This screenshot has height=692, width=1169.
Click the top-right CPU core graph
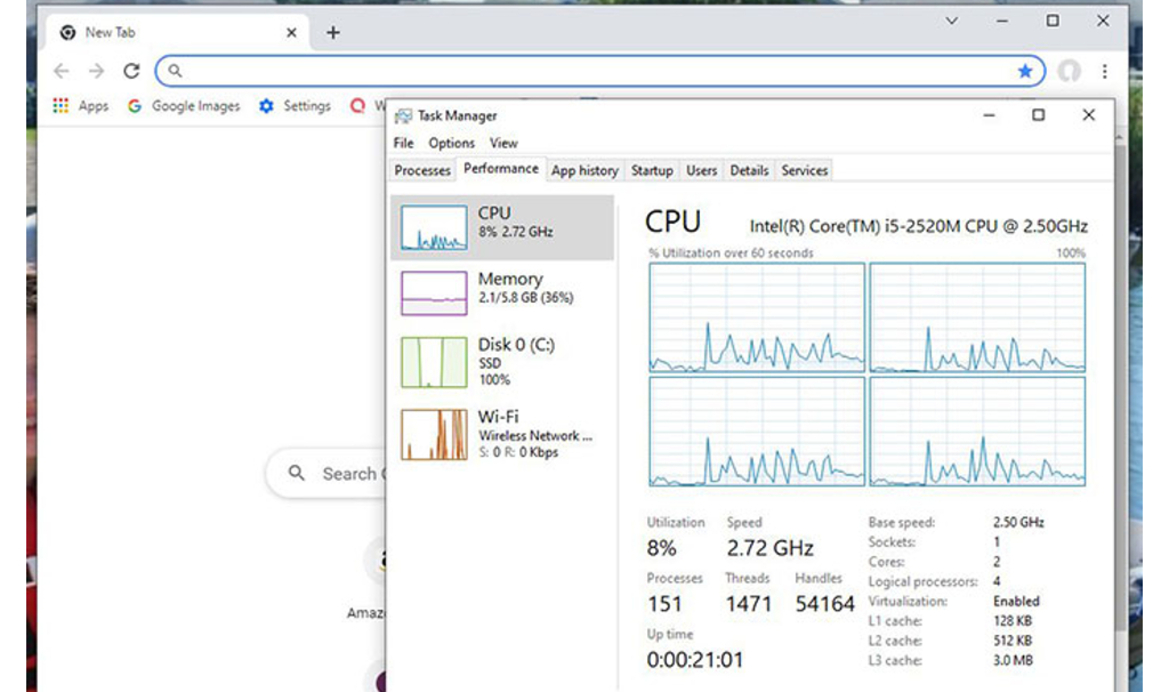[x=977, y=317]
